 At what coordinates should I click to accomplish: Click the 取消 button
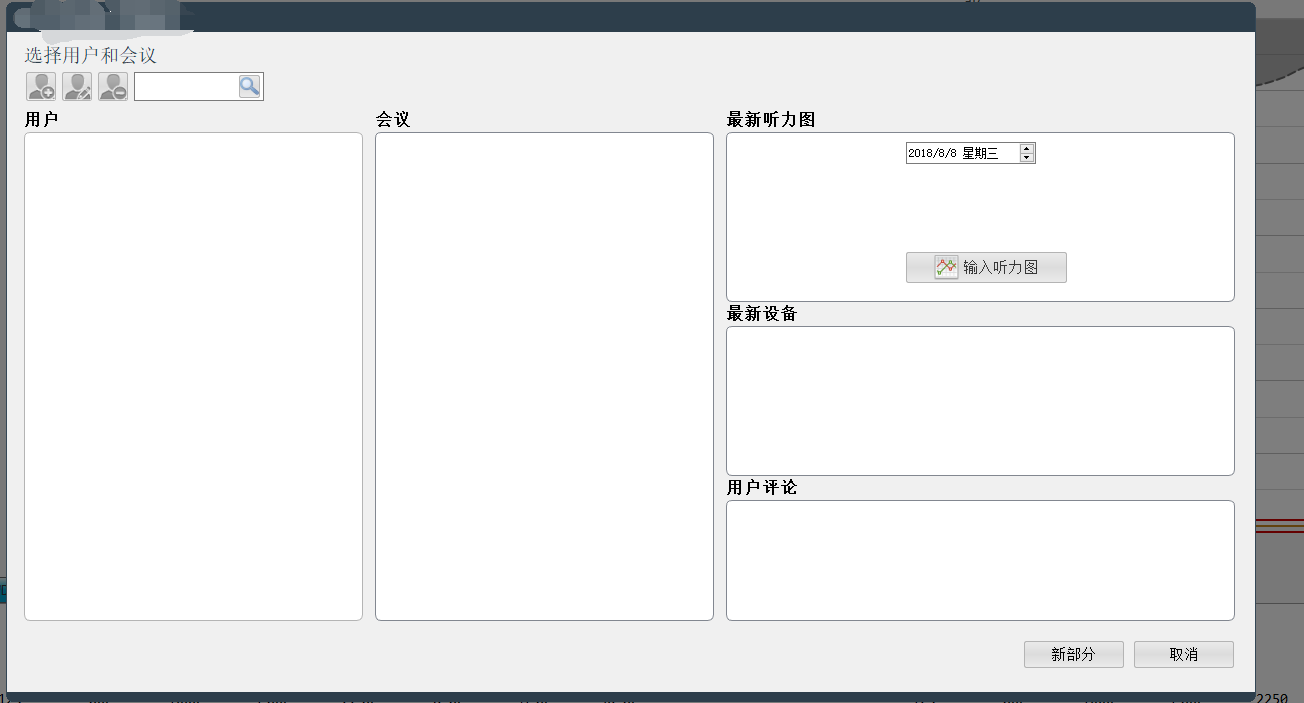click(1183, 654)
